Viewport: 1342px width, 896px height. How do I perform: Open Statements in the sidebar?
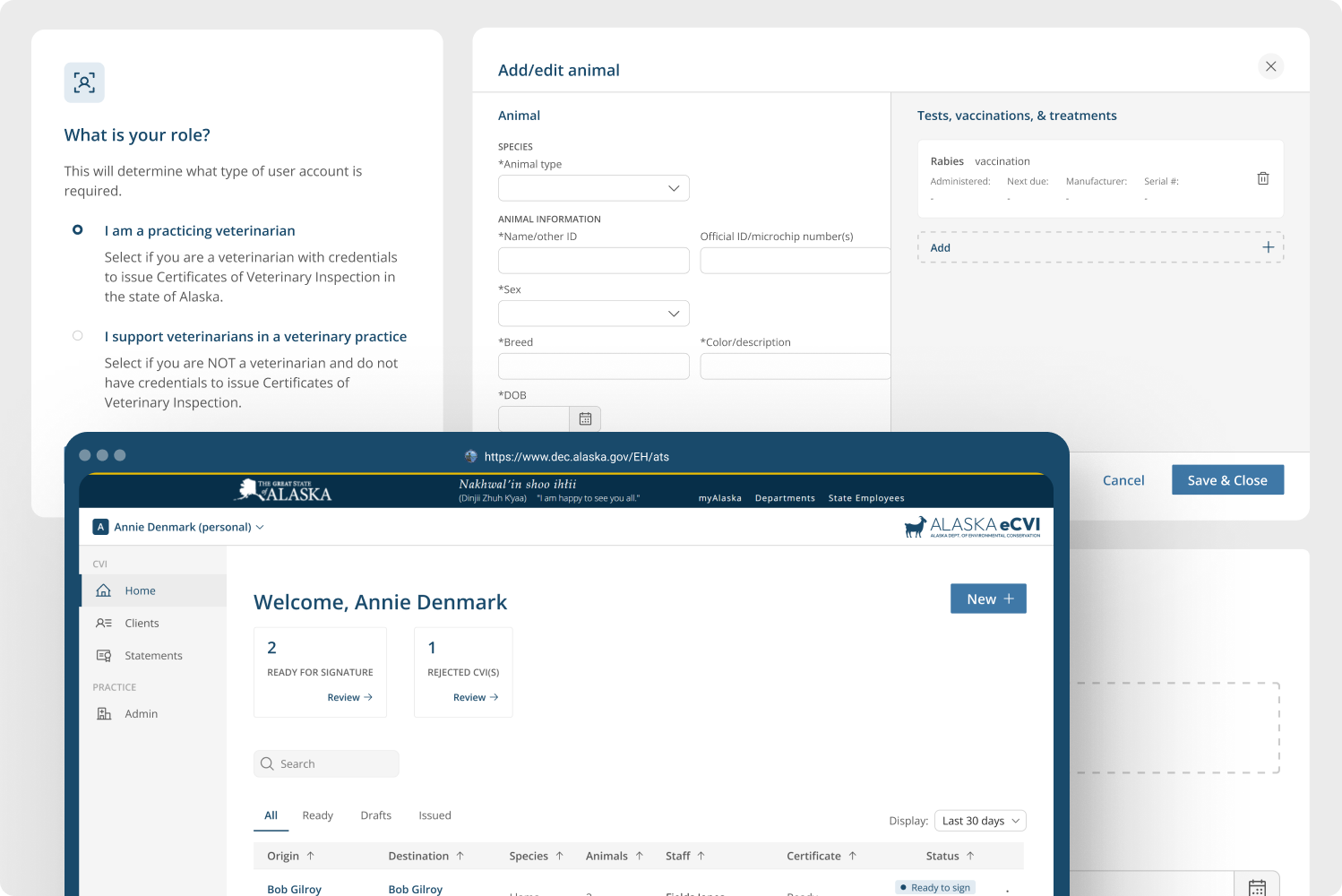pos(153,656)
